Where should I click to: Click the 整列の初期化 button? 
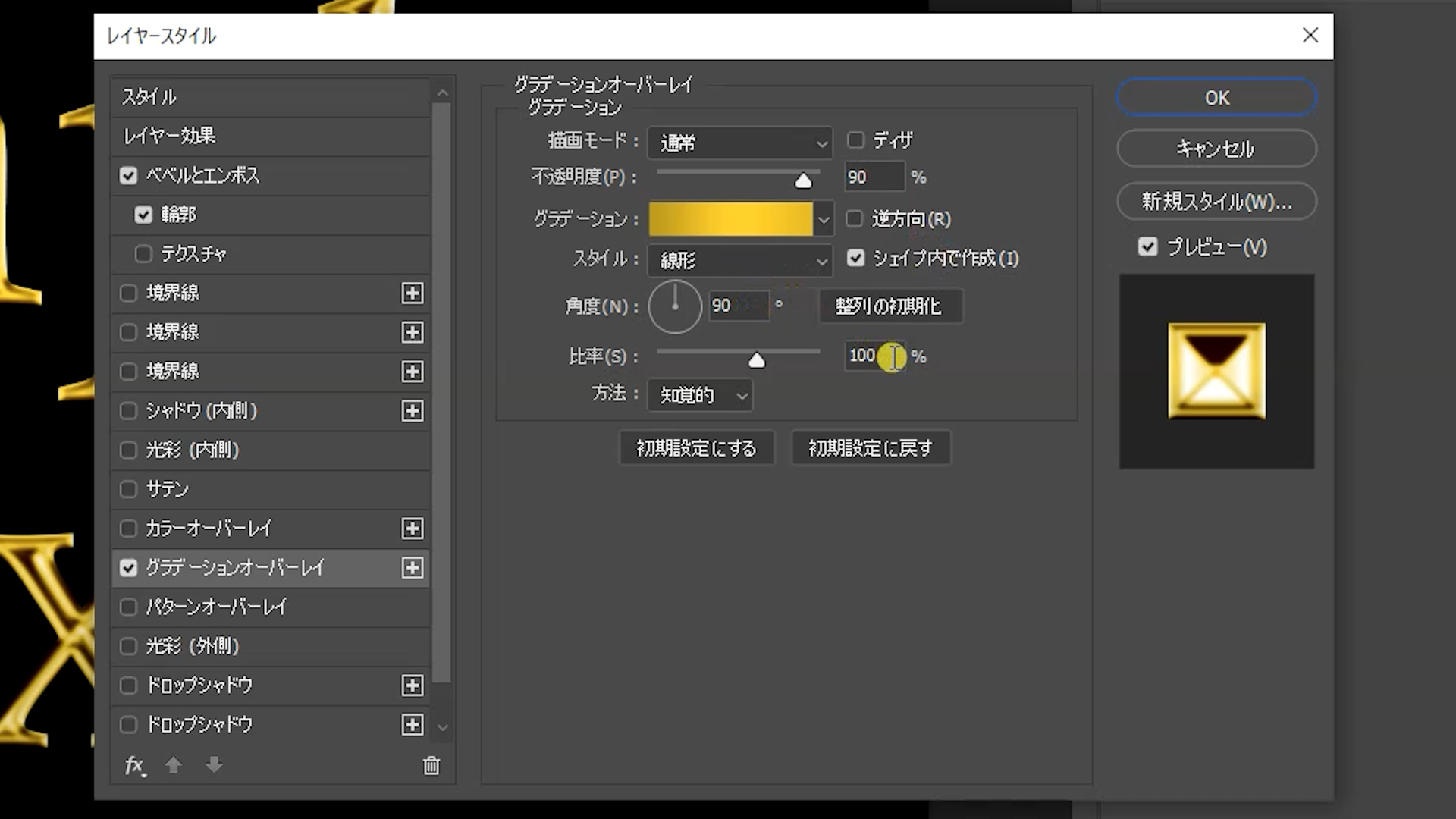point(889,306)
